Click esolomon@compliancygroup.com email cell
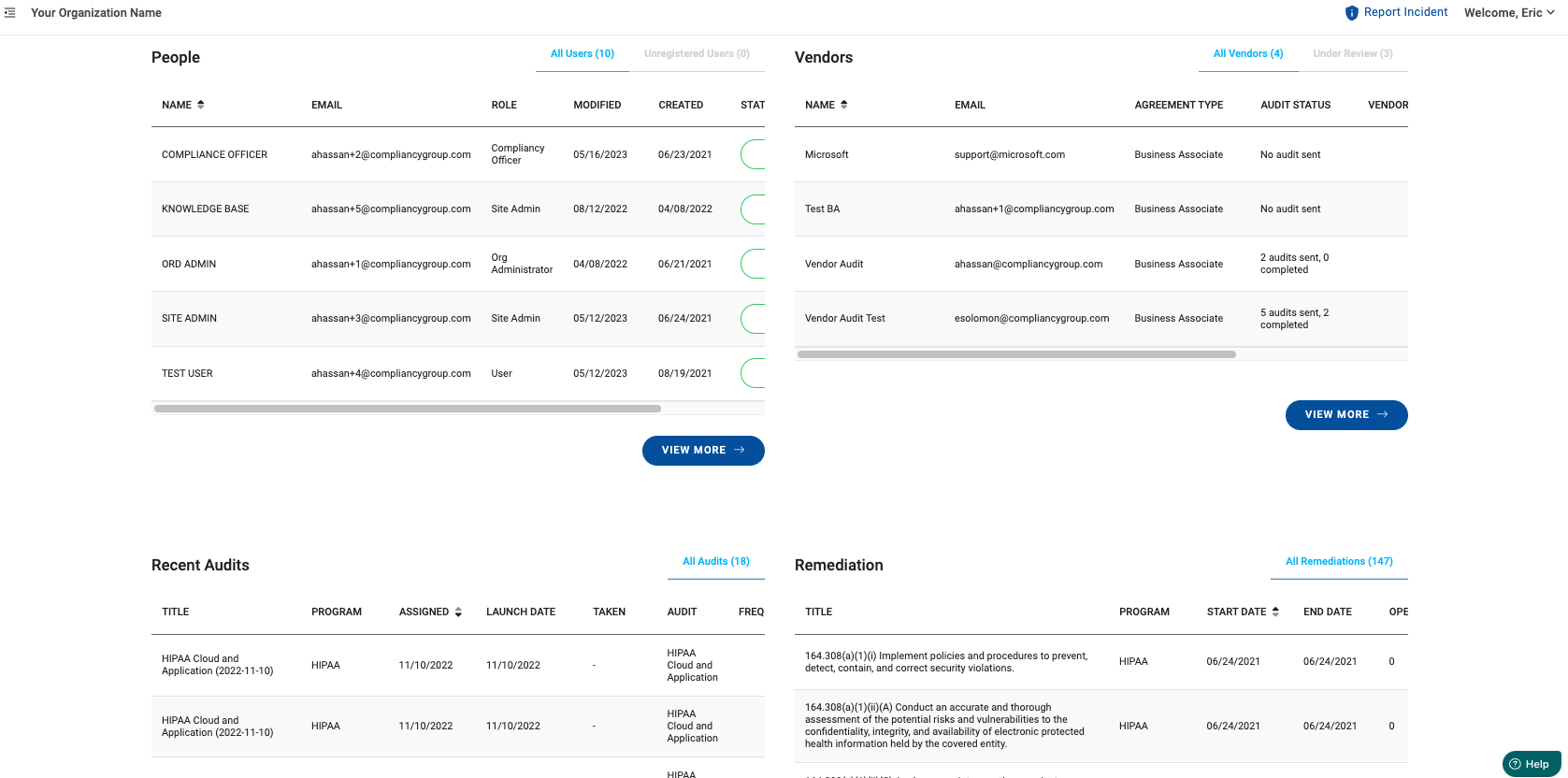Viewport: 1568px width, 778px height. [x=1031, y=318]
